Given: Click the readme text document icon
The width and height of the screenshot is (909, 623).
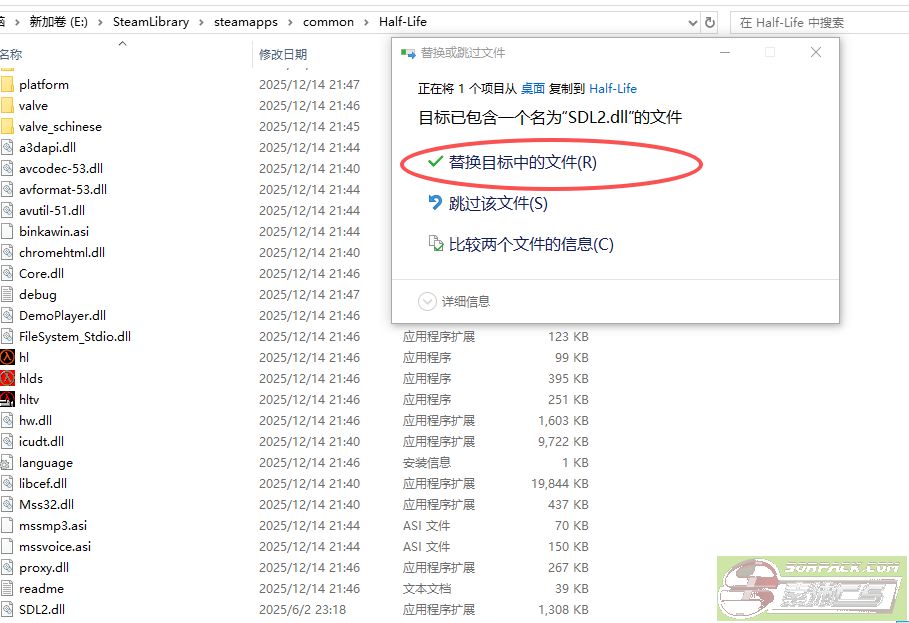Looking at the screenshot, I should tap(9, 588).
